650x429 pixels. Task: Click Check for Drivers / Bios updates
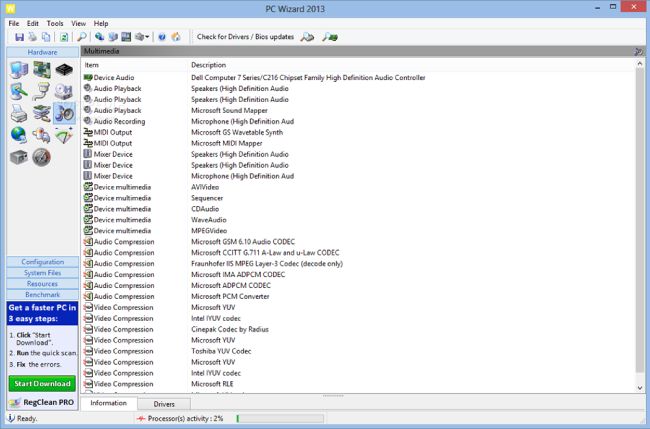pos(245,37)
